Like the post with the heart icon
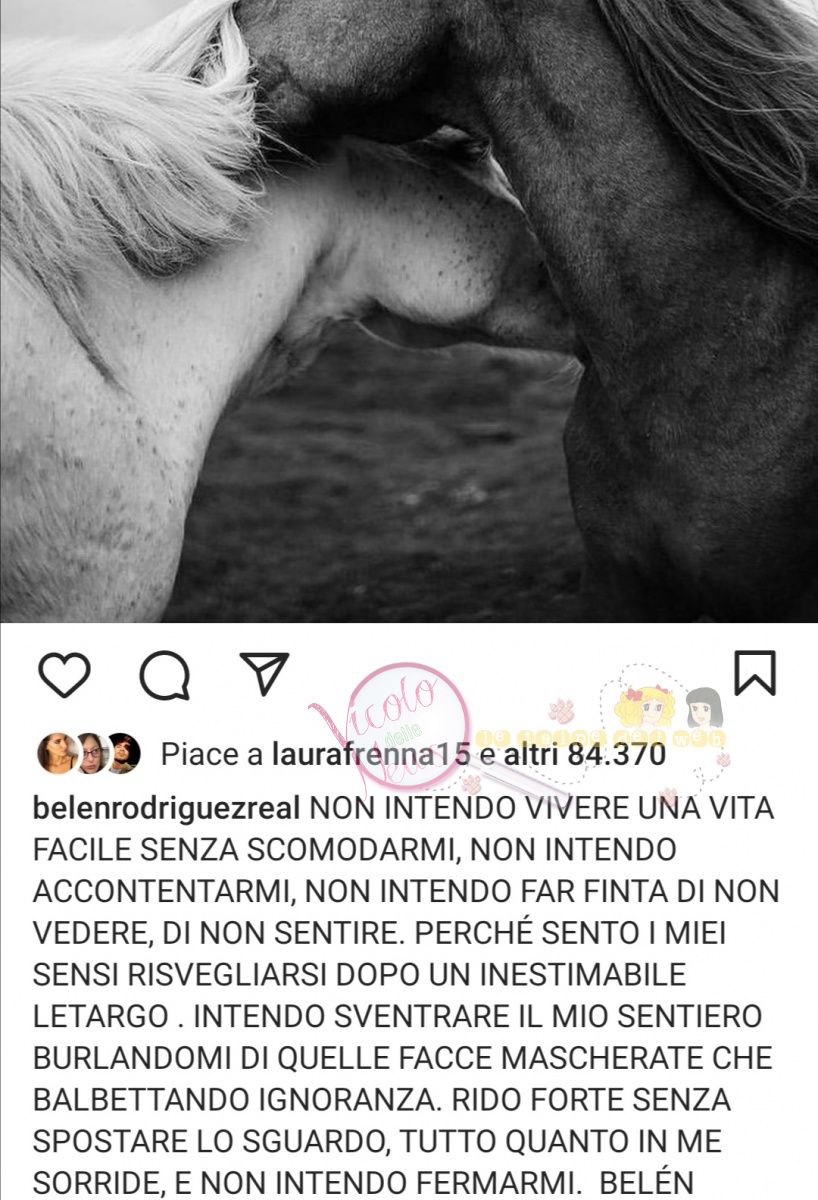818x1200 pixels. coord(65,675)
